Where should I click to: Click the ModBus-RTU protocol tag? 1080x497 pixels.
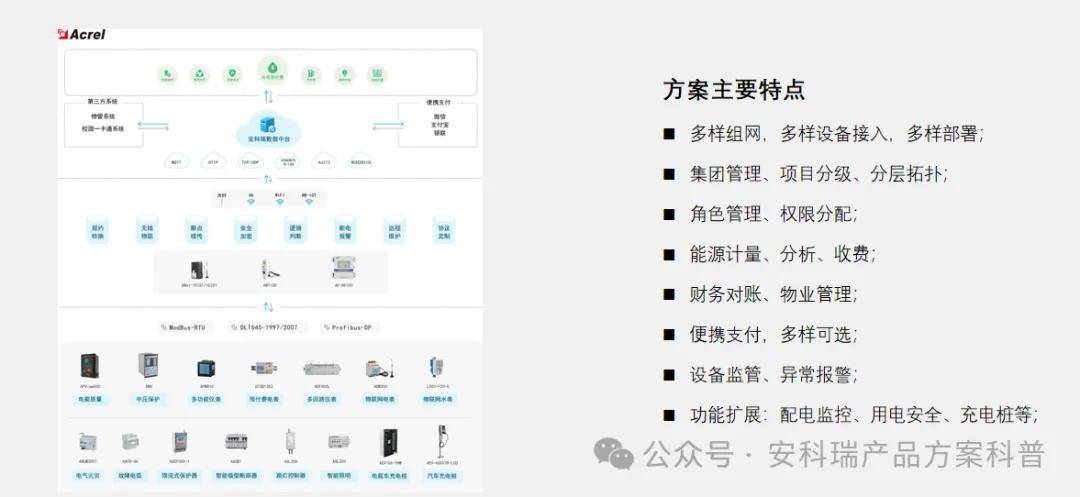[183, 328]
